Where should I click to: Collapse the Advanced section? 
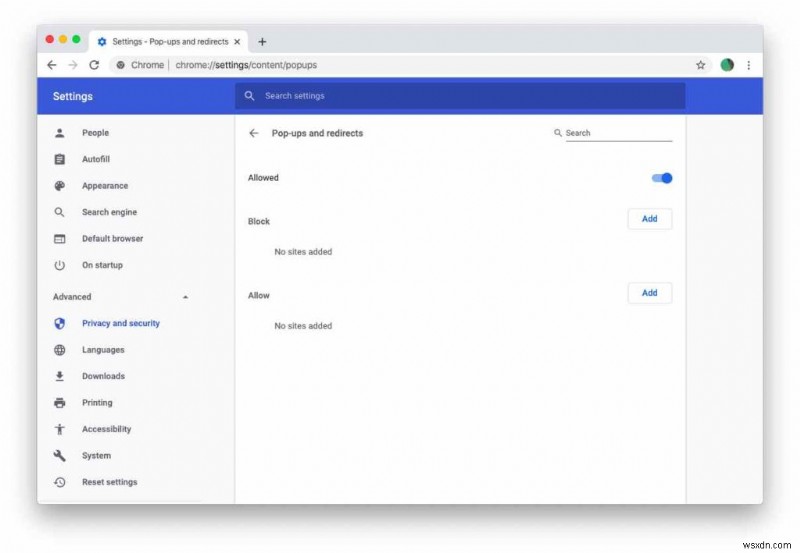(x=185, y=297)
